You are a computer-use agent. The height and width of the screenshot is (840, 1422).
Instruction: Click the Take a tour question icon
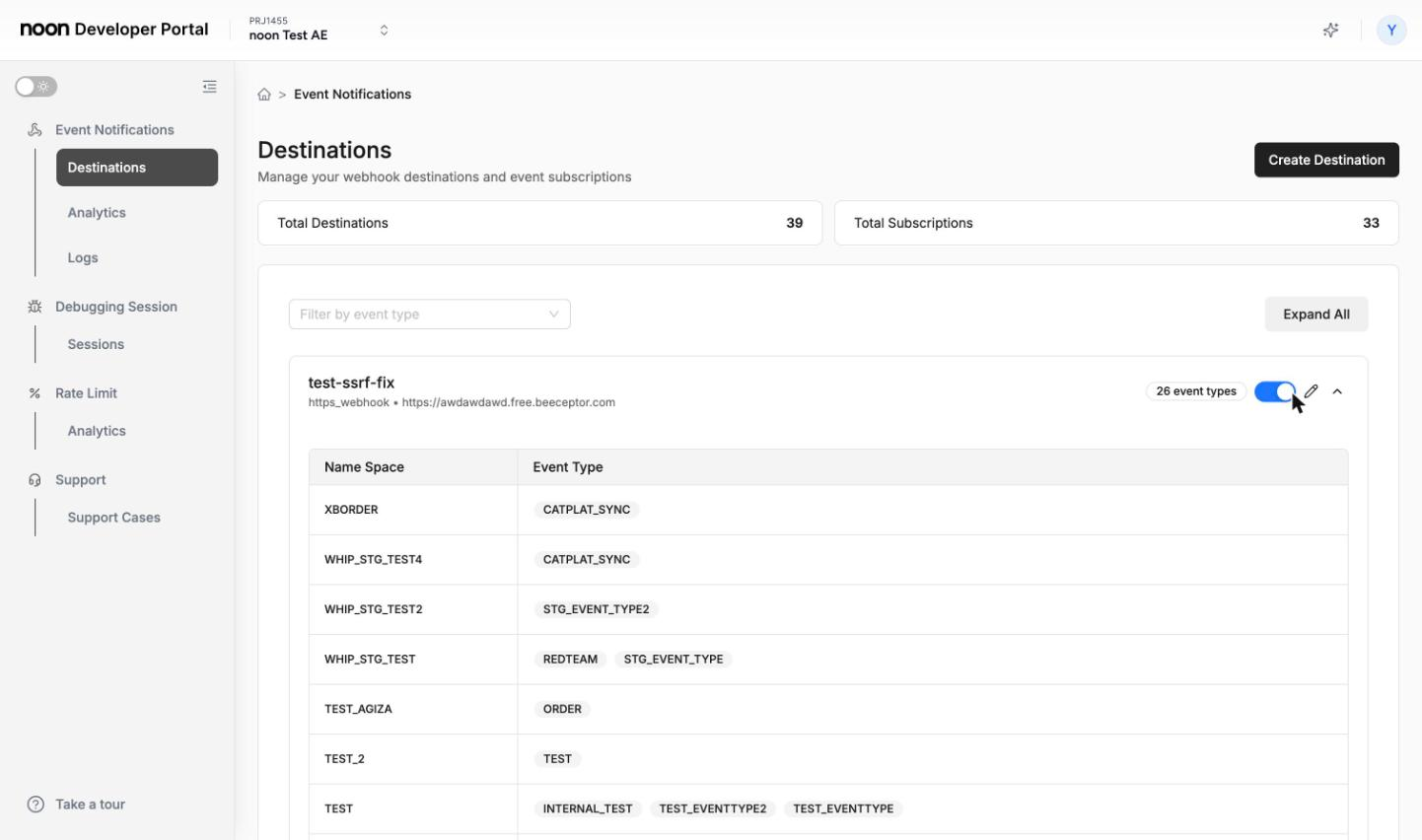(x=36, y=805)
